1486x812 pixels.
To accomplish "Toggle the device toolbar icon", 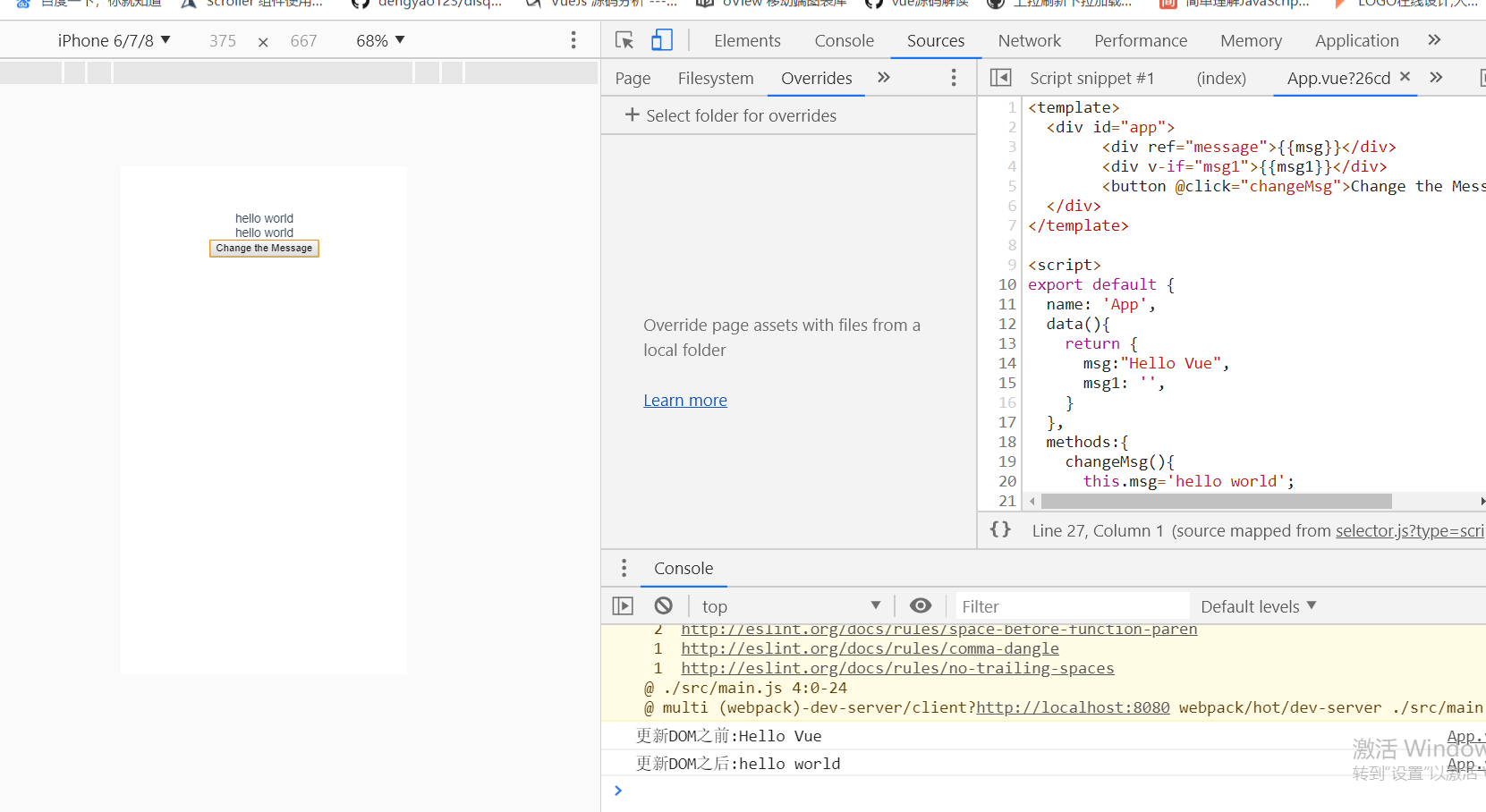I will (662, 40).
